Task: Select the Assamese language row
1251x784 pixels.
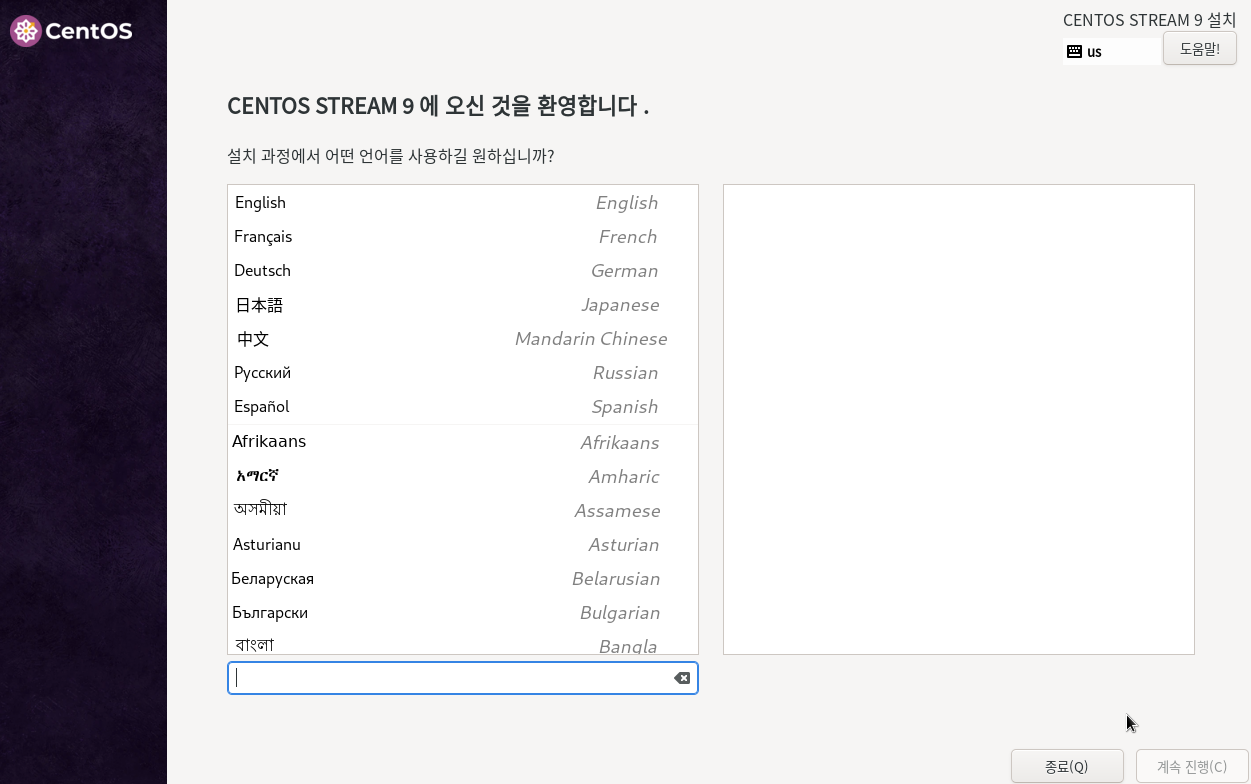Action: tap(462, 511)
